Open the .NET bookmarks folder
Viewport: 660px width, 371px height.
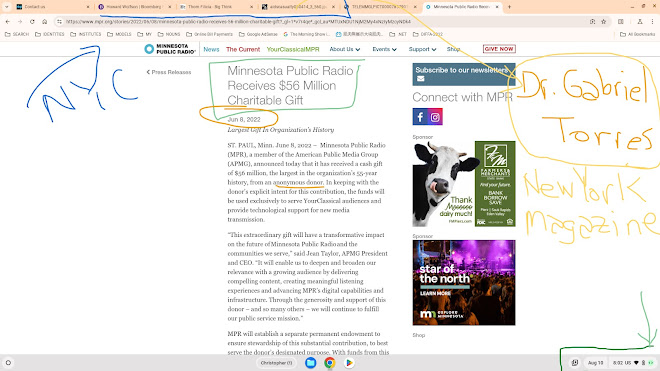[x=398, y=34]
